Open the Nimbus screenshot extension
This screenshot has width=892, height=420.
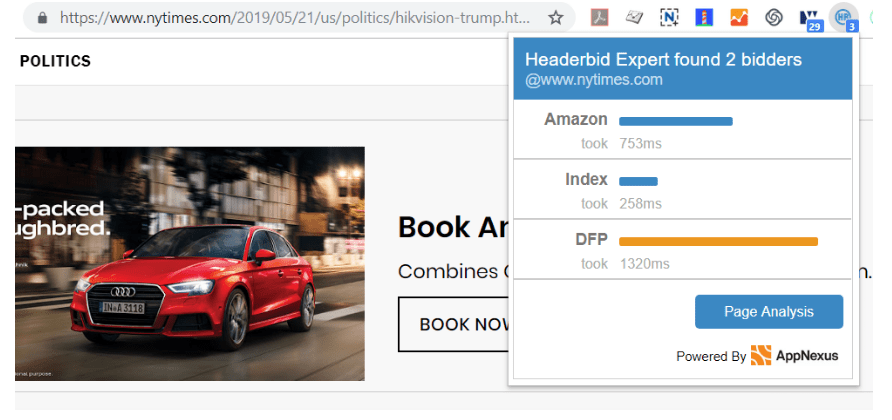pyautogui.click(x=669, y=17)
